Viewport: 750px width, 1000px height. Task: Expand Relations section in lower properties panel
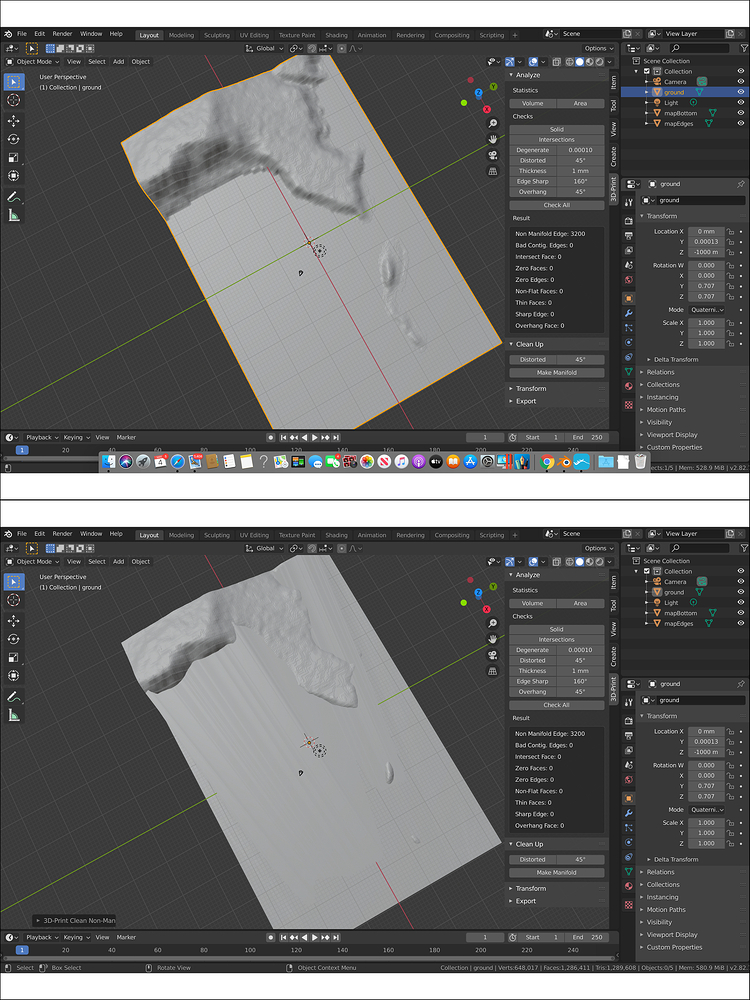660,872
